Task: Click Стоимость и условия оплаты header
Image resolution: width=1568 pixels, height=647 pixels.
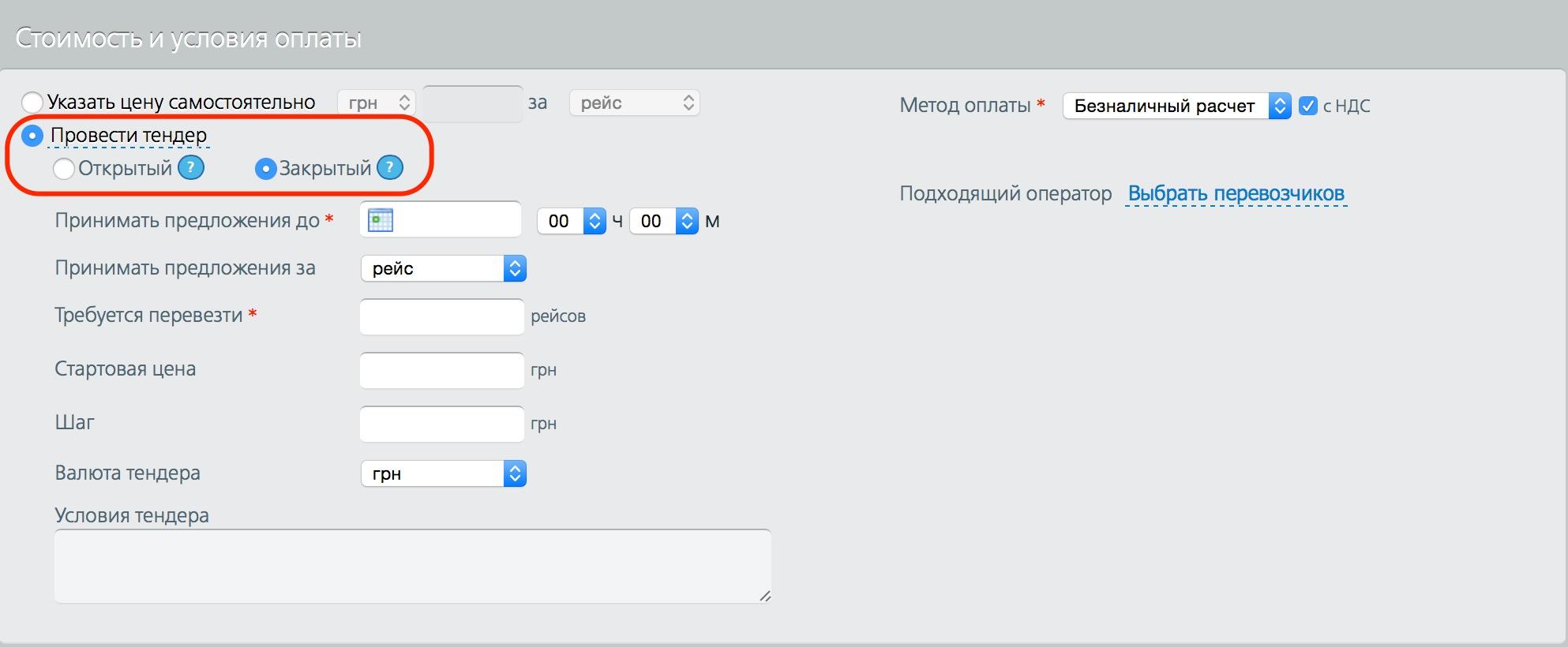Action: pos(189,38)
